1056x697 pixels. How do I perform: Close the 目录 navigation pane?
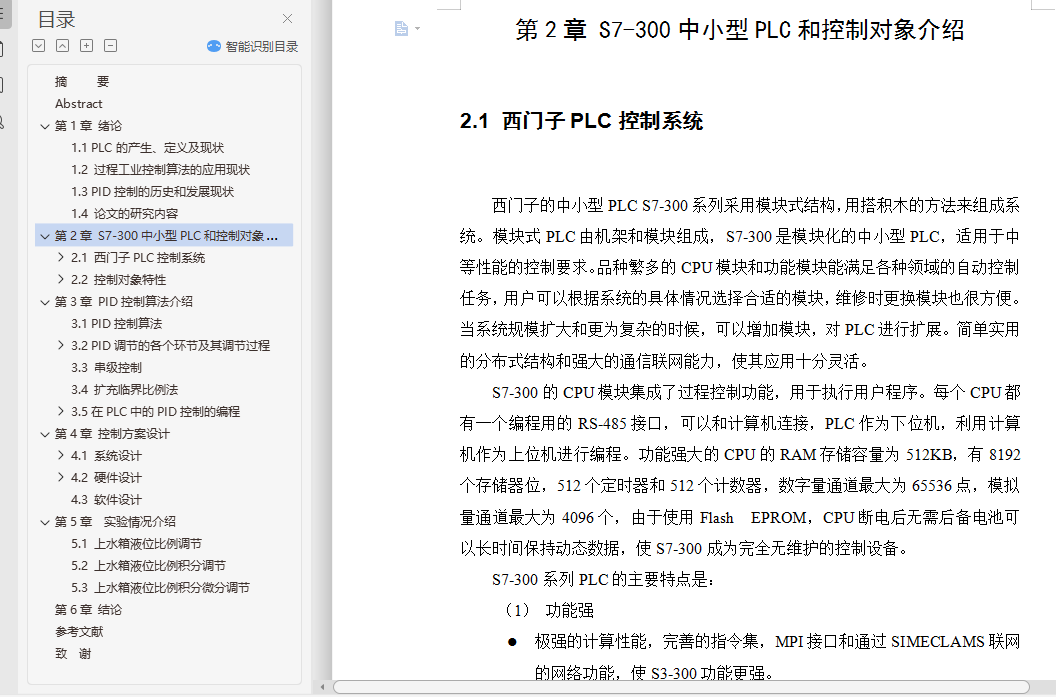[x=288, y=19]
